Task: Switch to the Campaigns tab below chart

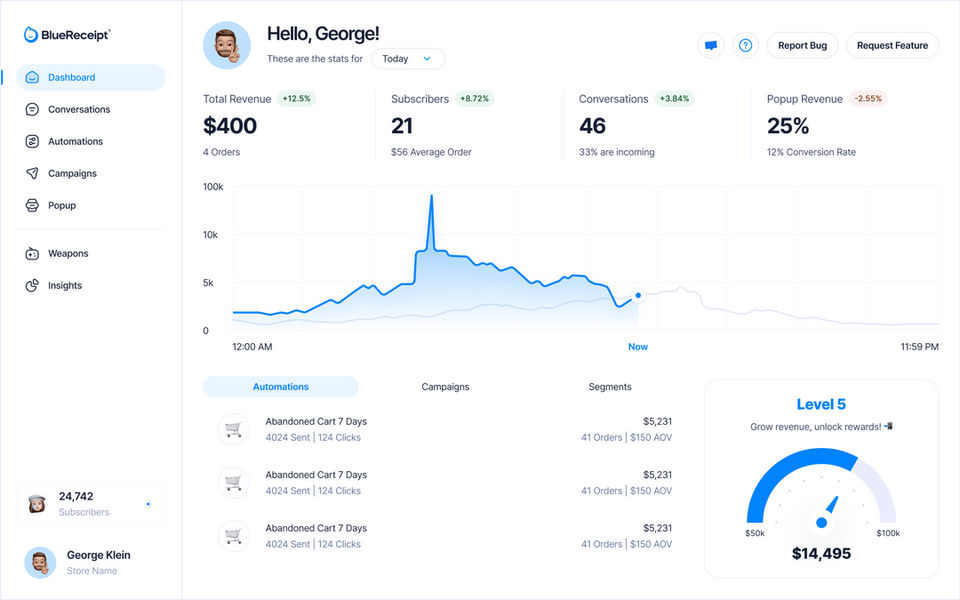Action: point(445,387)
